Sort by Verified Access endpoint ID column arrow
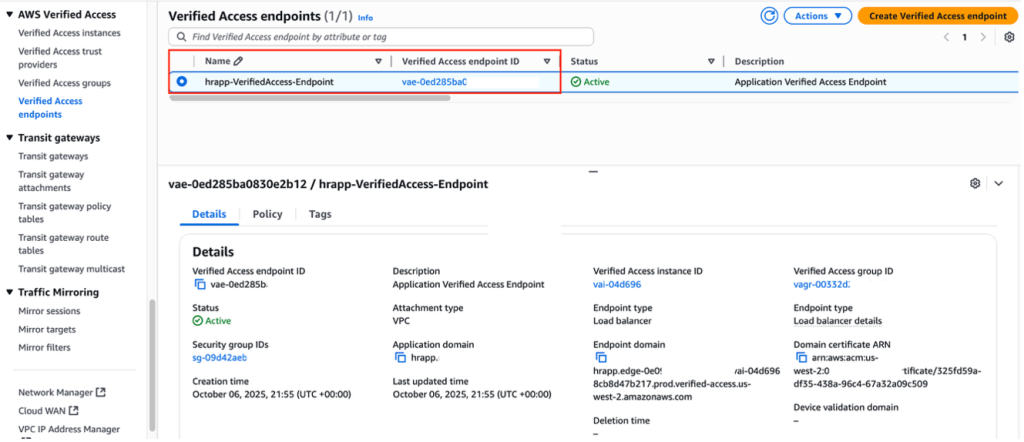This screenshot has height=442, width=1024. pyautogui.click(x=547, y=61)
